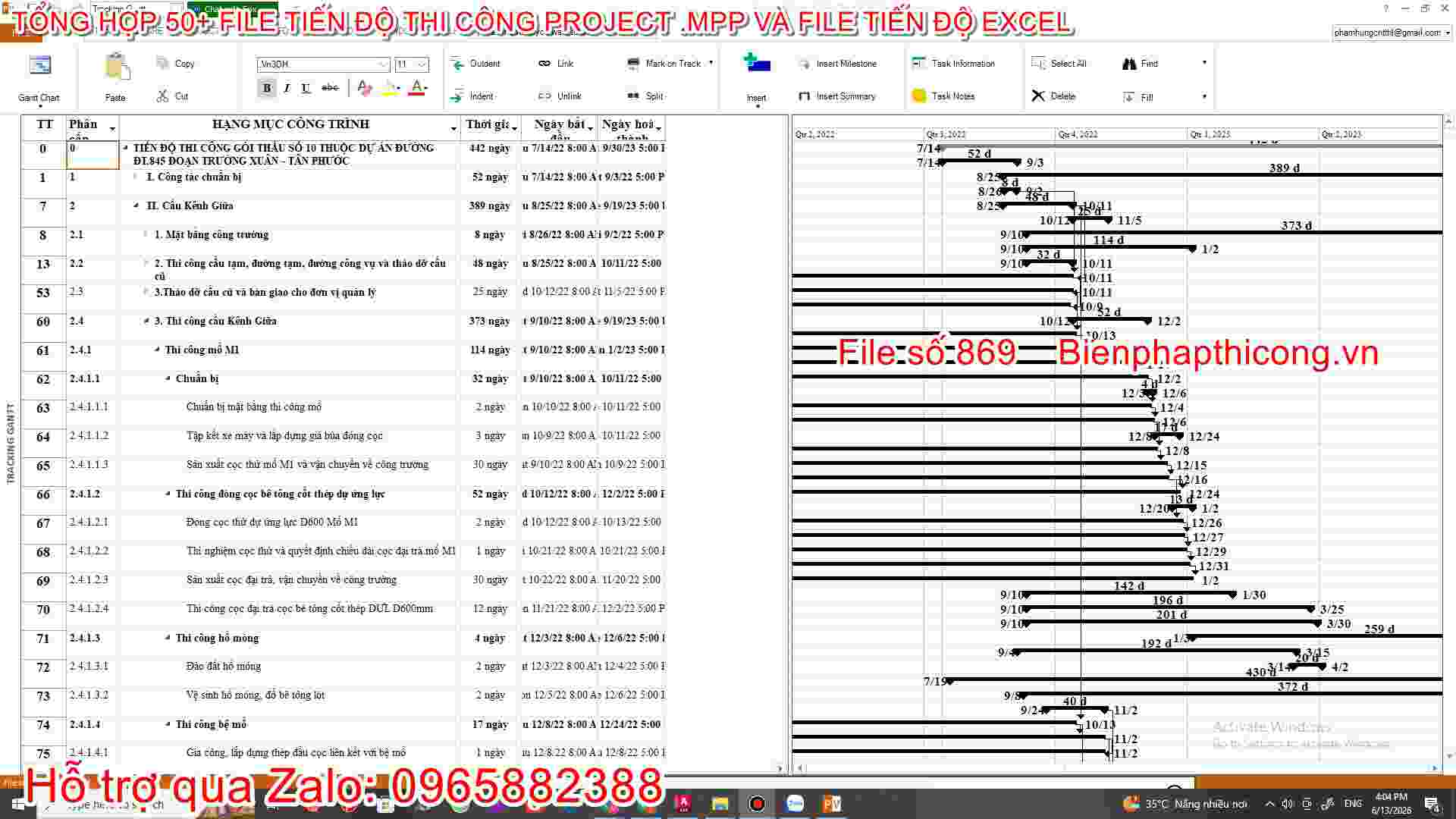
Task: Open Task Information dialog icon
Action: click(918, 63)
